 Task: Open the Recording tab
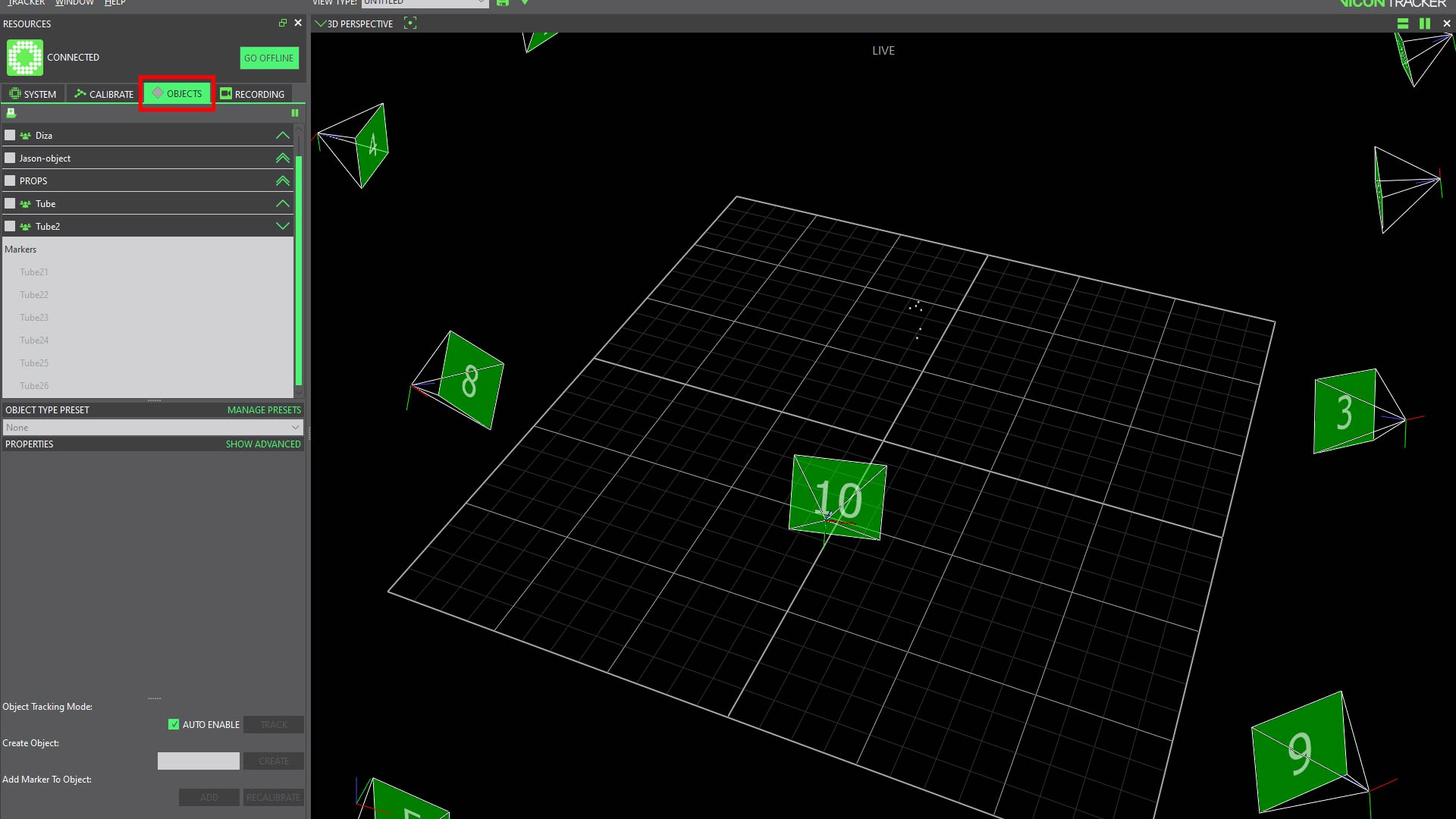click(252, 94)
